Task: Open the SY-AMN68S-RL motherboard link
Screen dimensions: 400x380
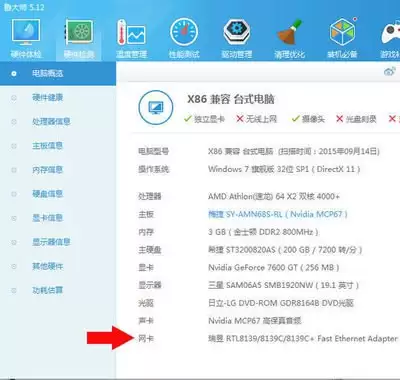Action: tap(278, 214)
